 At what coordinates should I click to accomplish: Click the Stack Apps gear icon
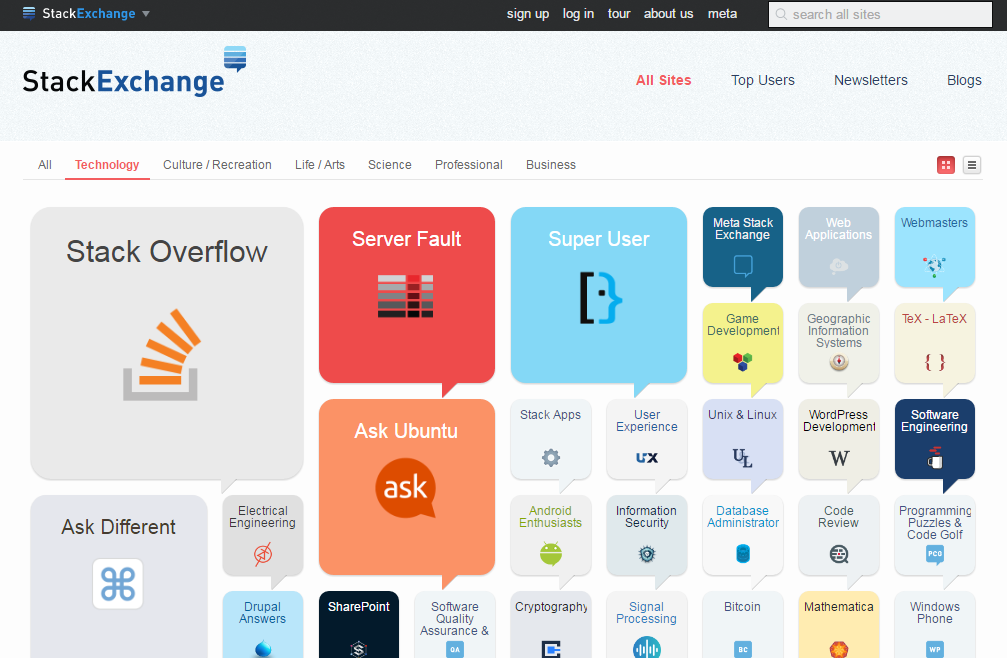coord(551,458)
